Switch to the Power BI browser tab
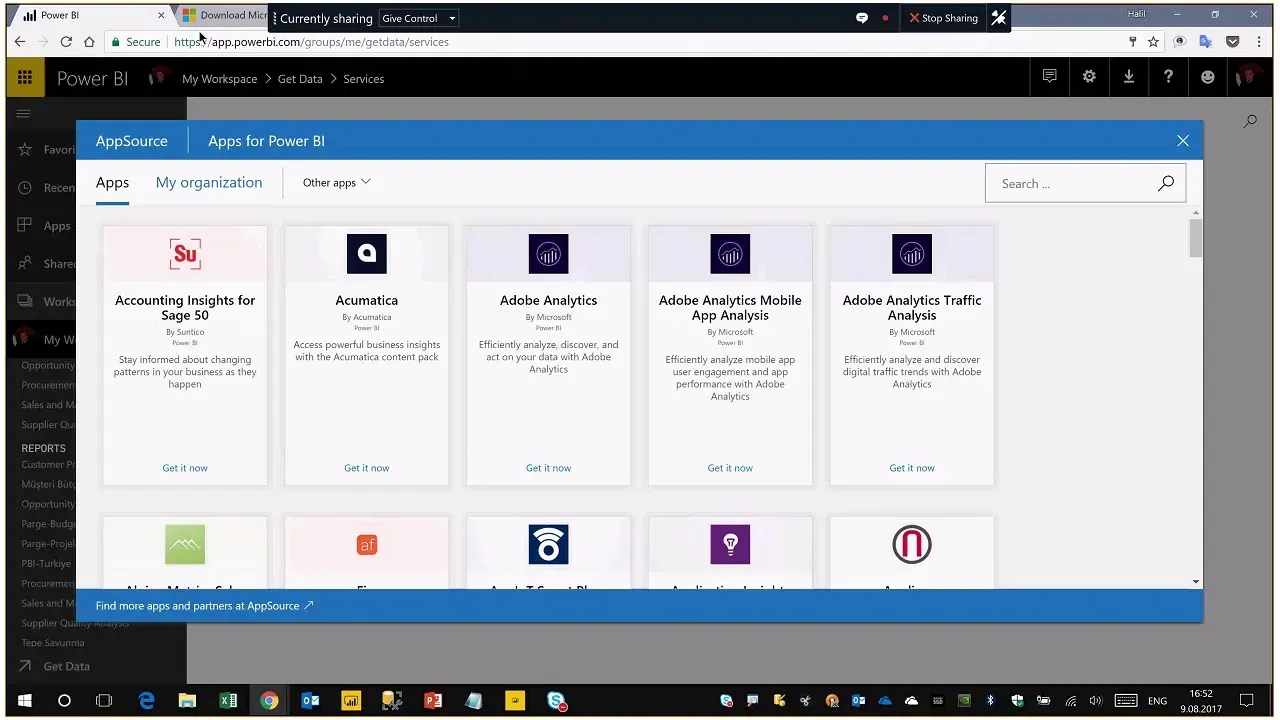This screenshot has height=720, width=1280. pyautogui.click(x=90, y=15)
